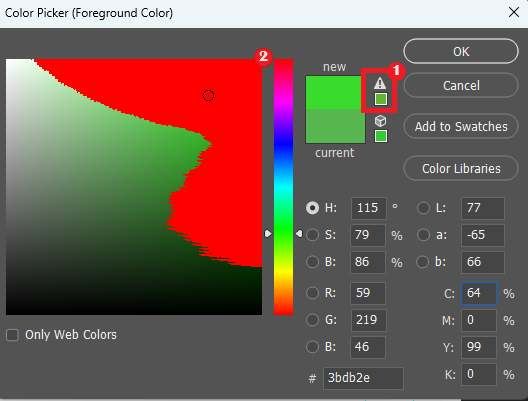The height and width of the screenshot is (401, 528).
Task: Select the Lab a radio button
Action: click(423, 235)
